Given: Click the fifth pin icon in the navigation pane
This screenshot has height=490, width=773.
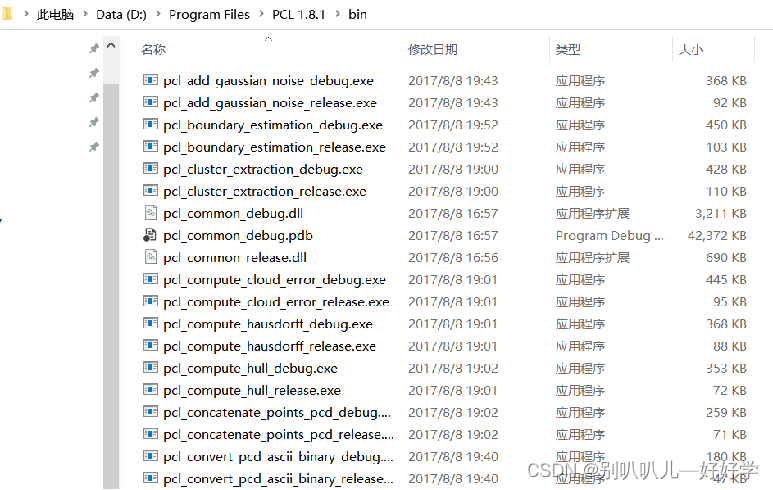Looking at the screenshot, I should pos(94,146).
